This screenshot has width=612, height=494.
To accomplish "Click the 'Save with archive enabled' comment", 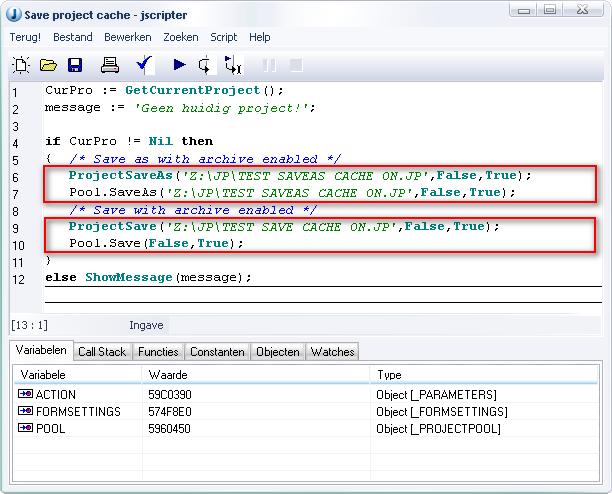I will click(x=193, y=210).
